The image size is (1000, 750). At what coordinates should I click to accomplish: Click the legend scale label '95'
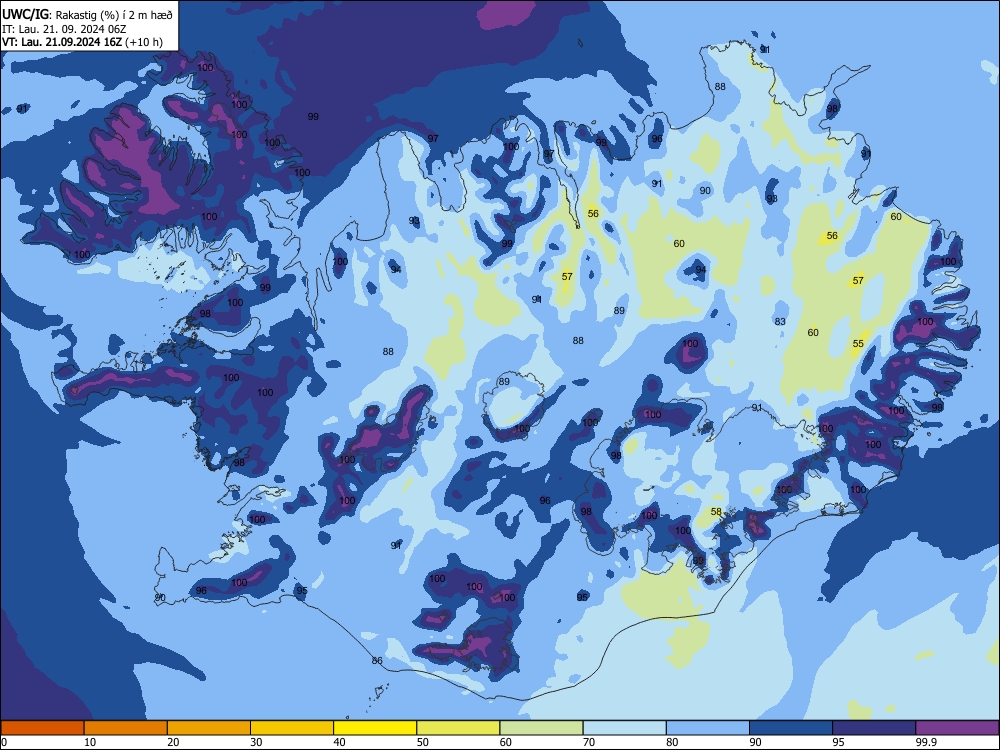(838, 742)
